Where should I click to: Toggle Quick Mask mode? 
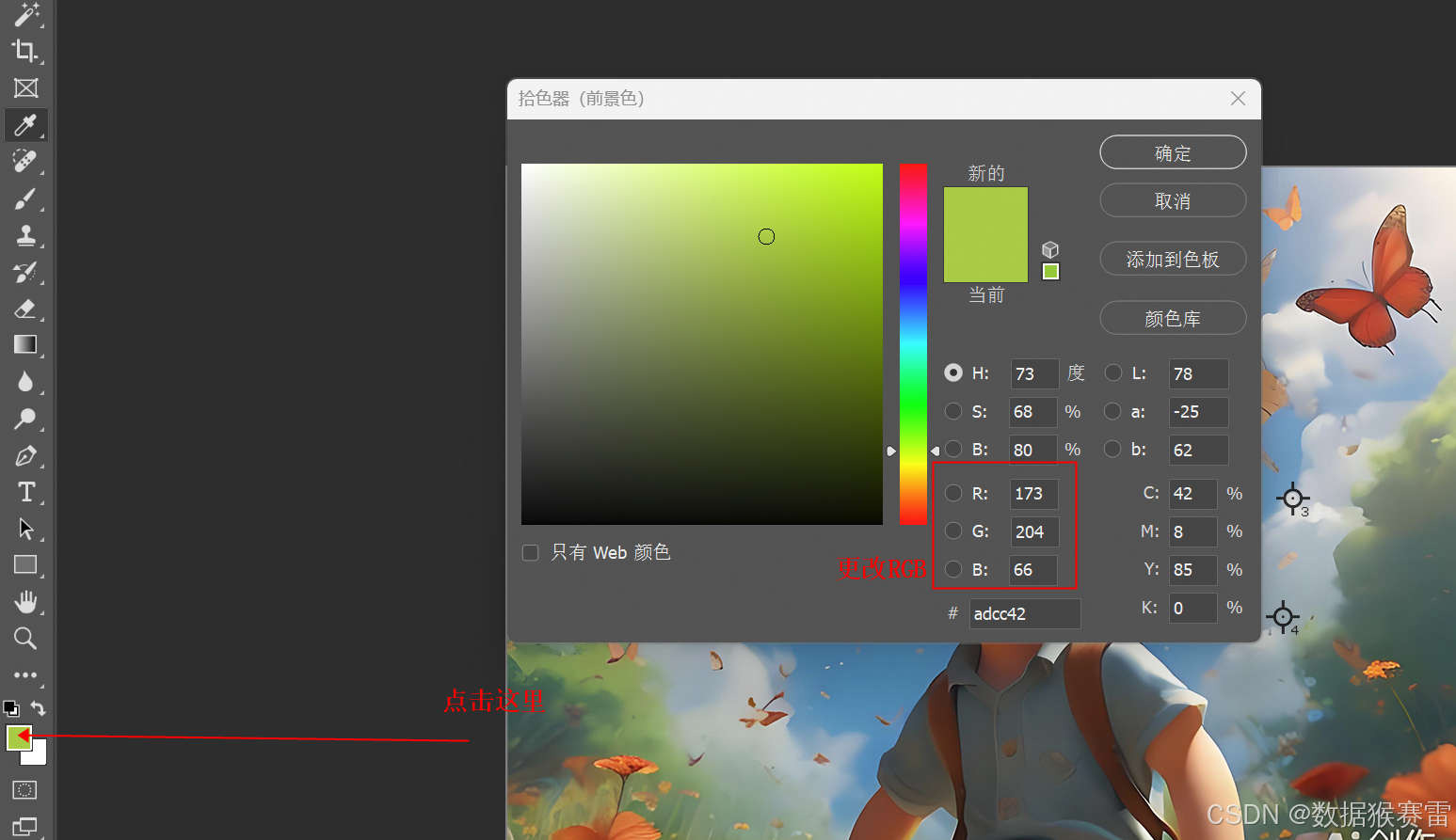25,790
